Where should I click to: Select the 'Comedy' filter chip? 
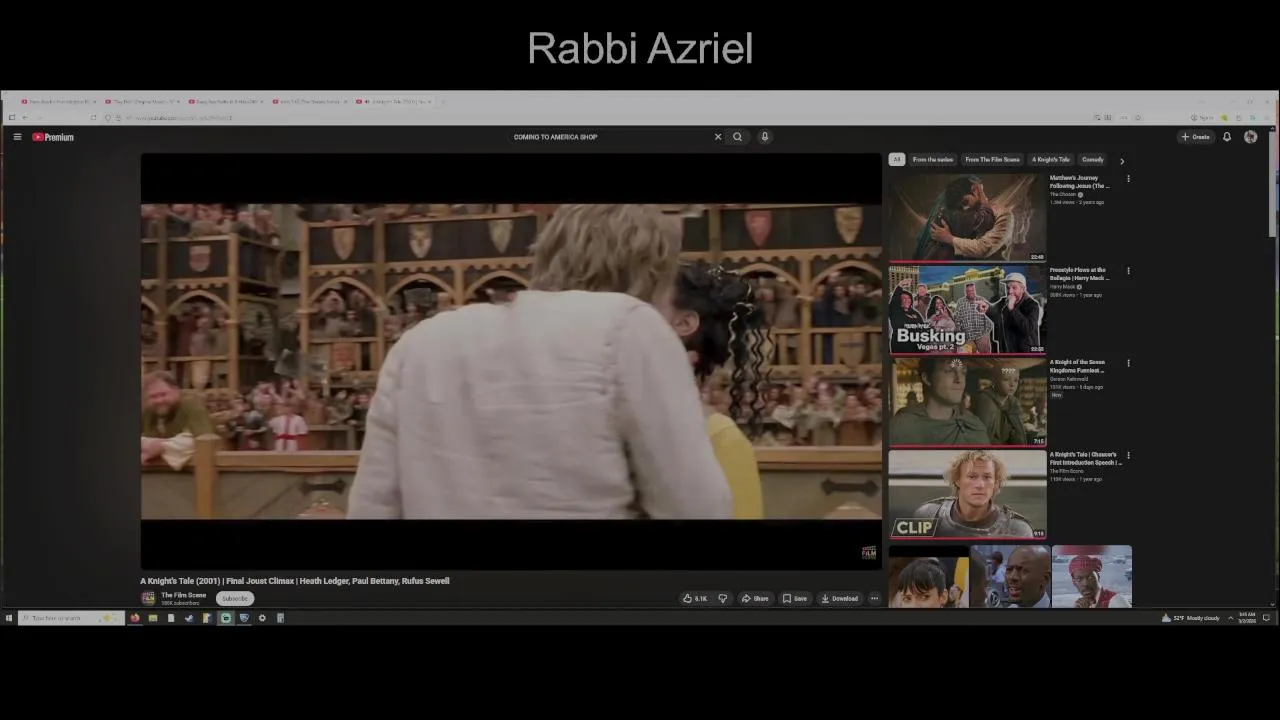(x=1092, y=160)
